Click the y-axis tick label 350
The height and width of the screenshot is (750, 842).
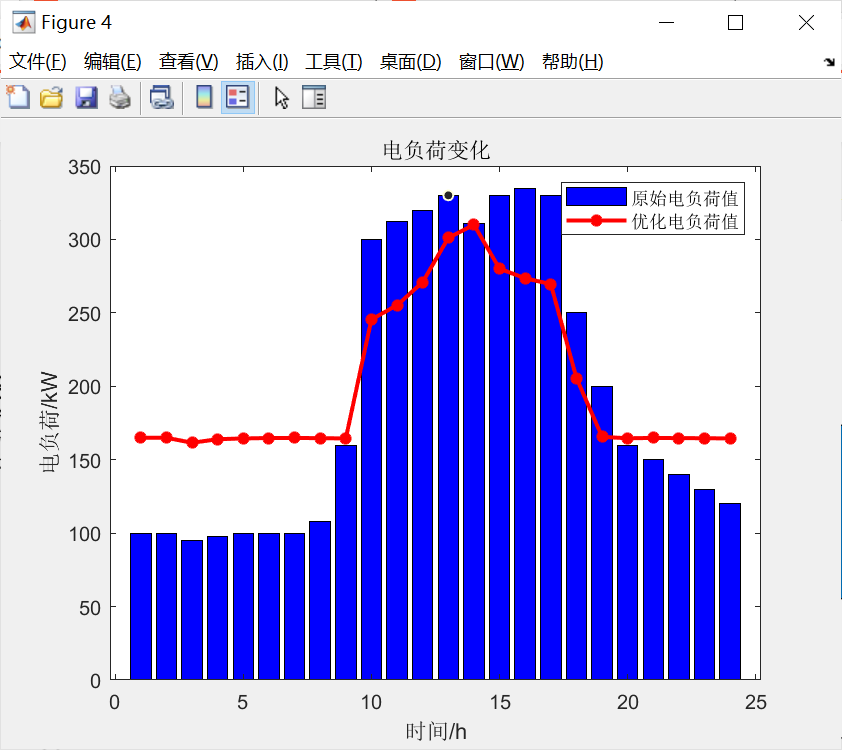(84, 168)
